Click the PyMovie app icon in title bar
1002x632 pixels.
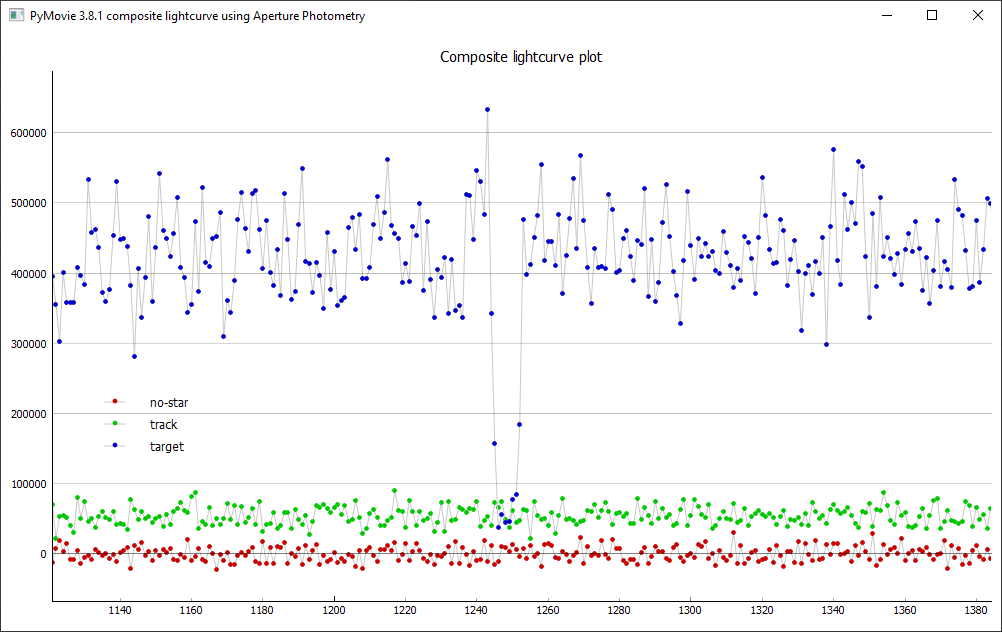(16, 16)
